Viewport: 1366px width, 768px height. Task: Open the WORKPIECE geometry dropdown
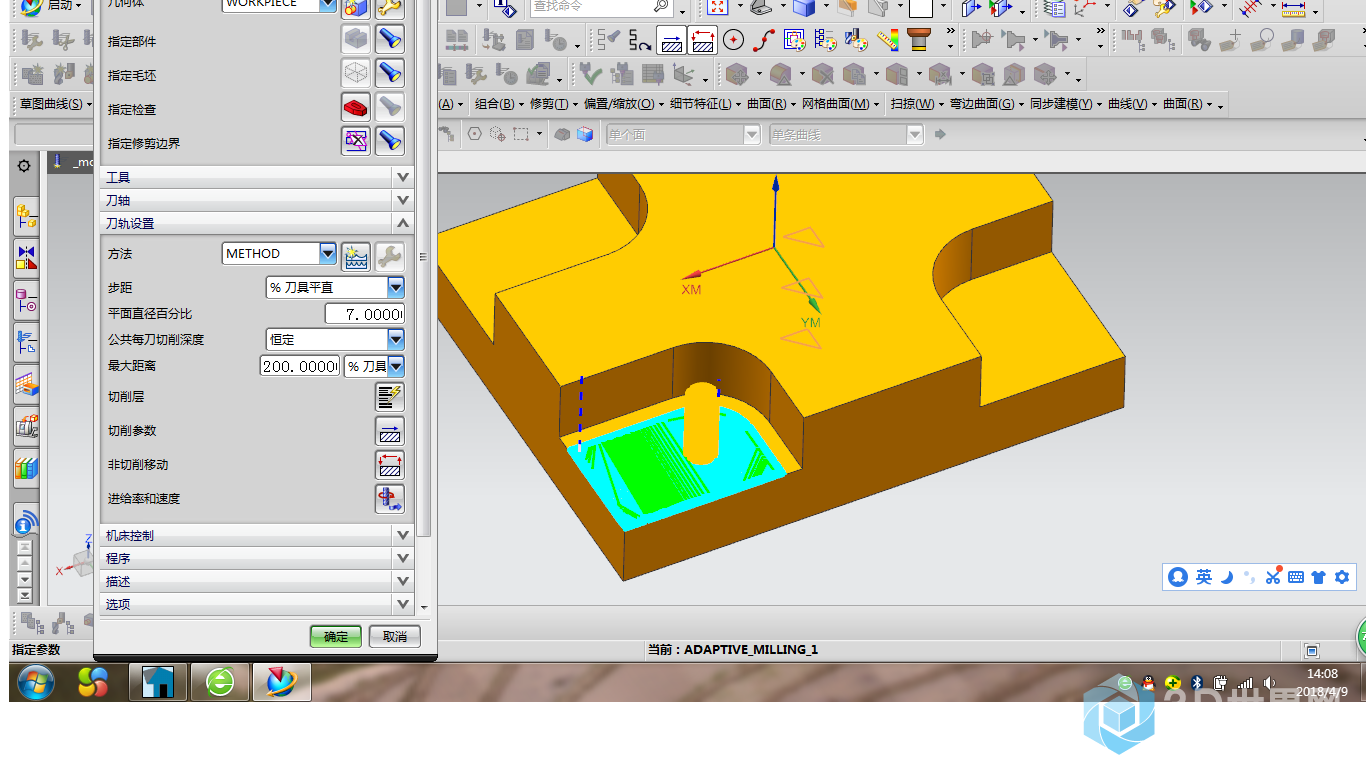click(x=328, y=4)
